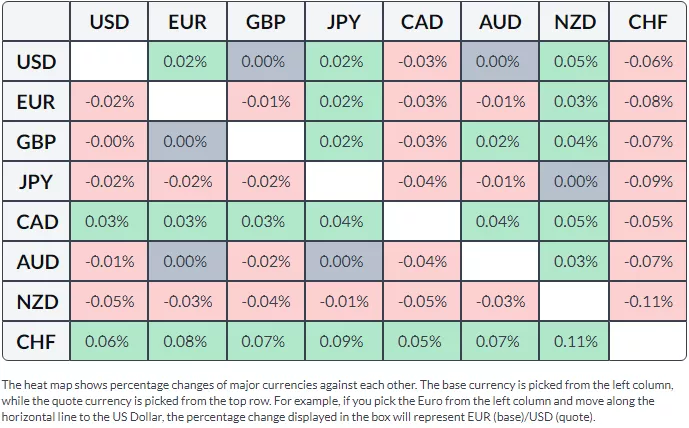Click the grey JPY/NZD cell showing 0.00%
This screenshot has height=428, width=689.
pos(574,181)
